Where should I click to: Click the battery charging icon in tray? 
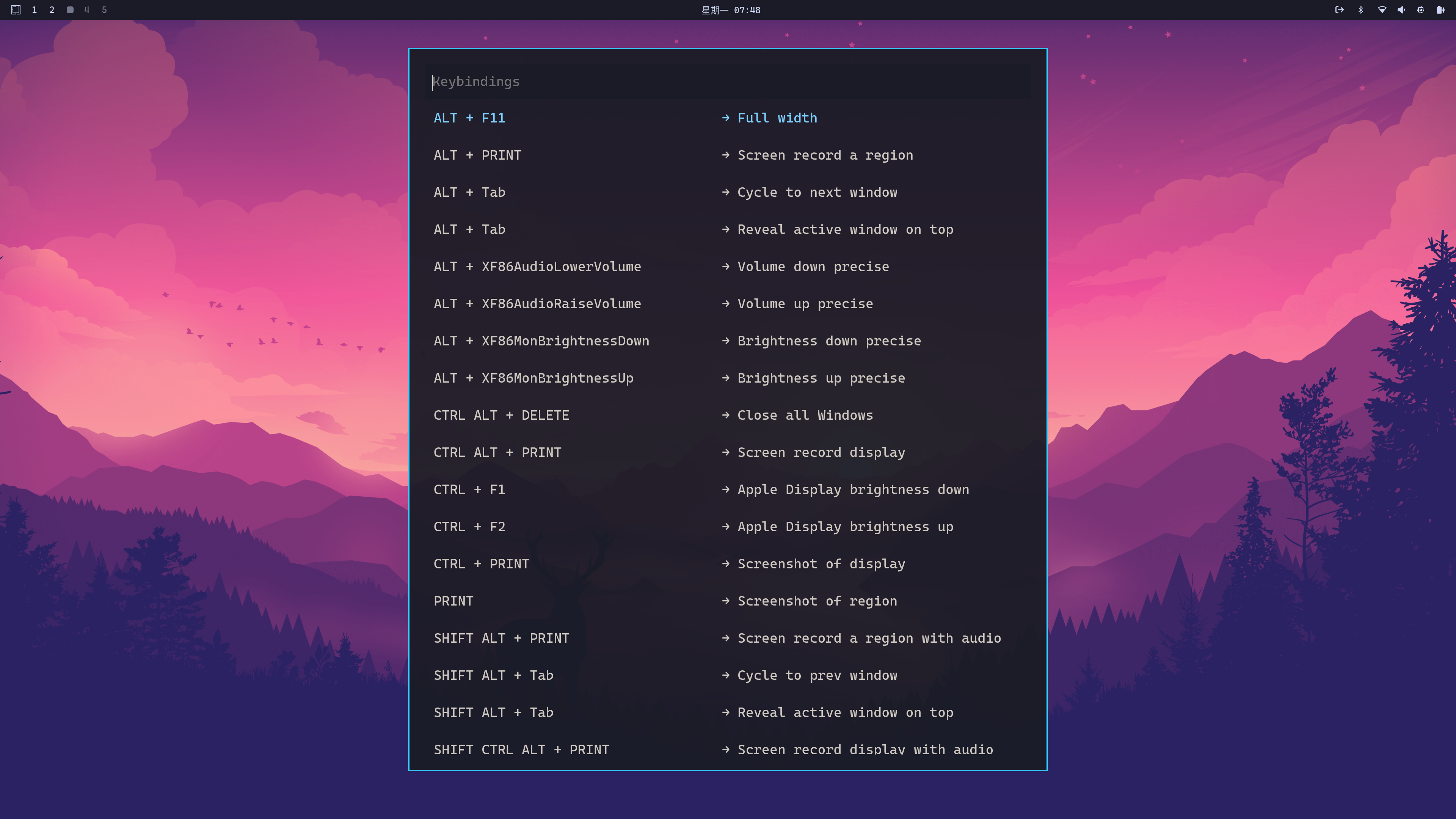click(x=1441, y=9)
